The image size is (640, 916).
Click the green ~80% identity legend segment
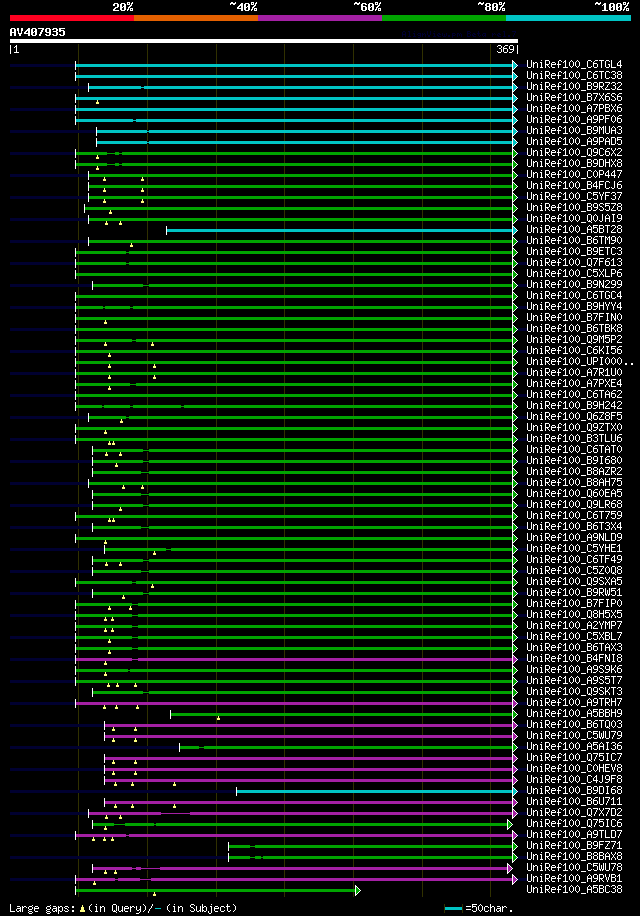(444, 18)
